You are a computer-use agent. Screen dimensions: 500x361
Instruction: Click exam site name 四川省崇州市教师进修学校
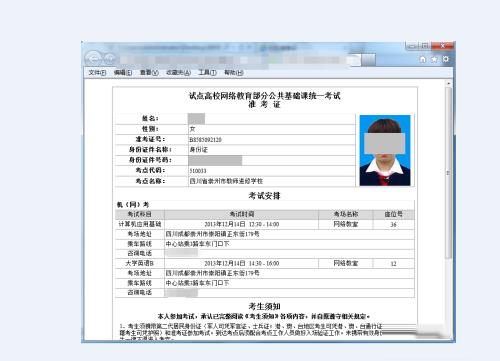(226, 181)
